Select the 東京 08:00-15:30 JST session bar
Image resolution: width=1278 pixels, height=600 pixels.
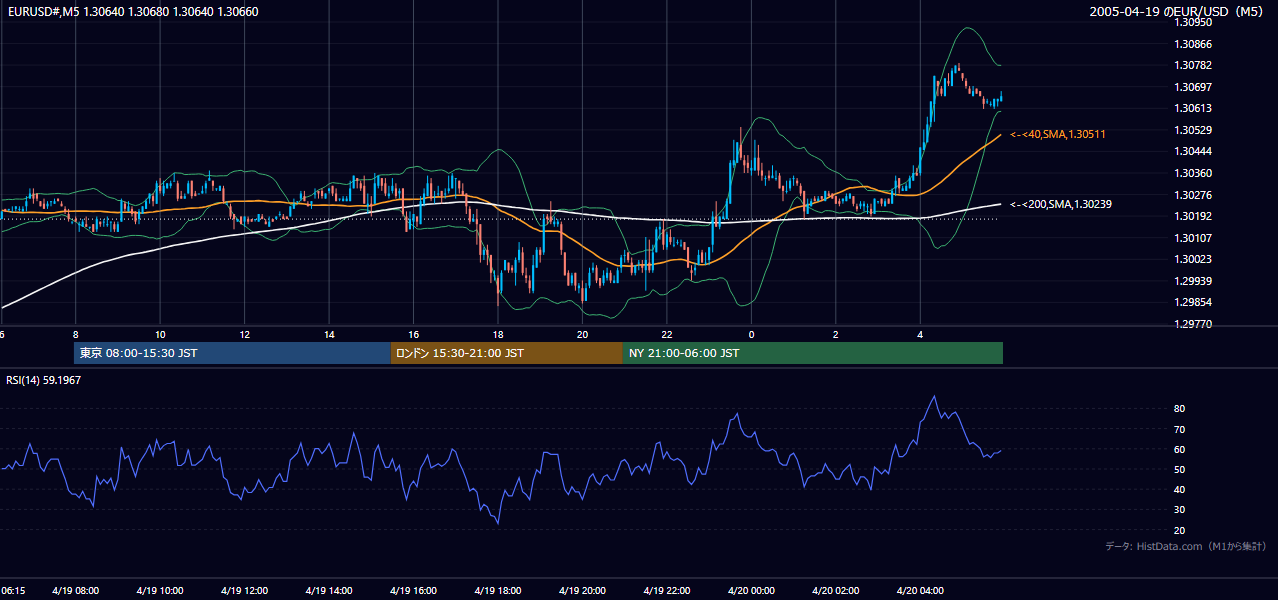coord(232,353)
